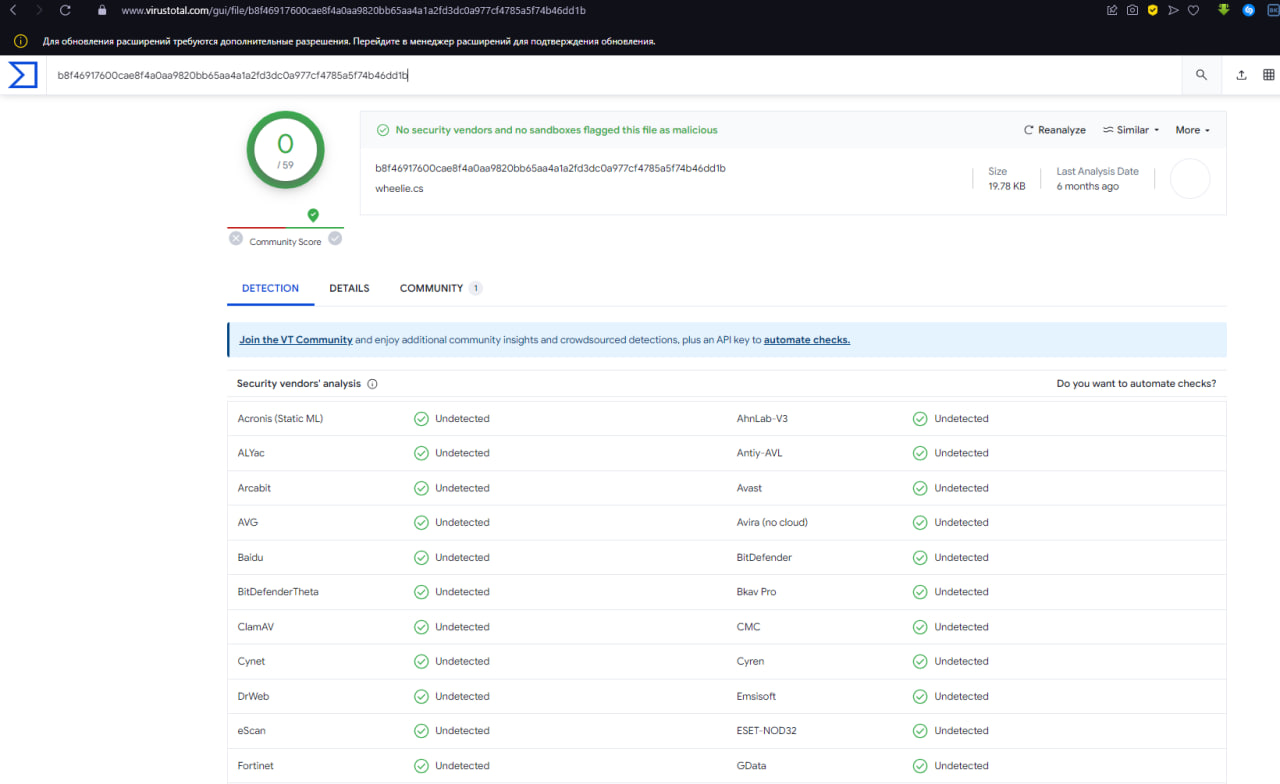
Task: Click the Arcabit vendor name
Action: point(254,488)
